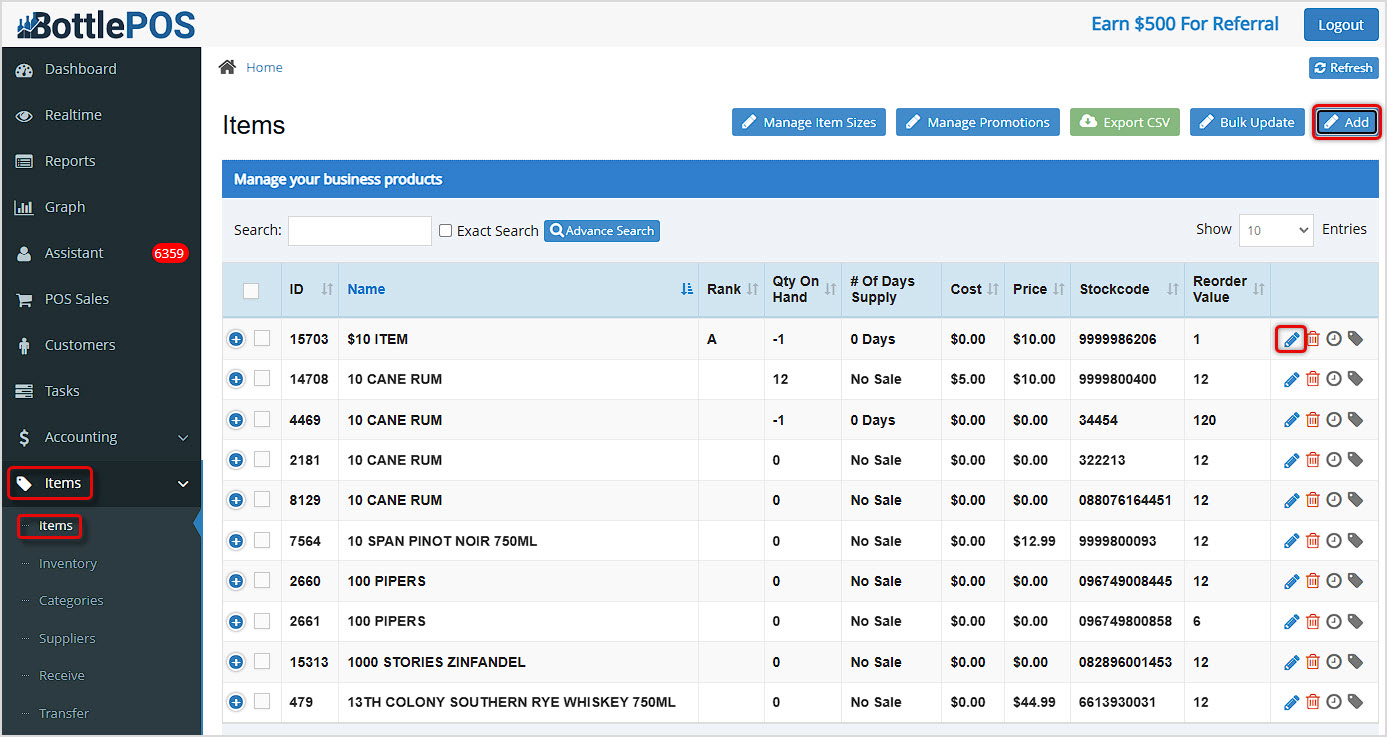This screenshot has height=737, width=1387.
Task: Open the Show entries dropdown
Action: click(1275, 230)
